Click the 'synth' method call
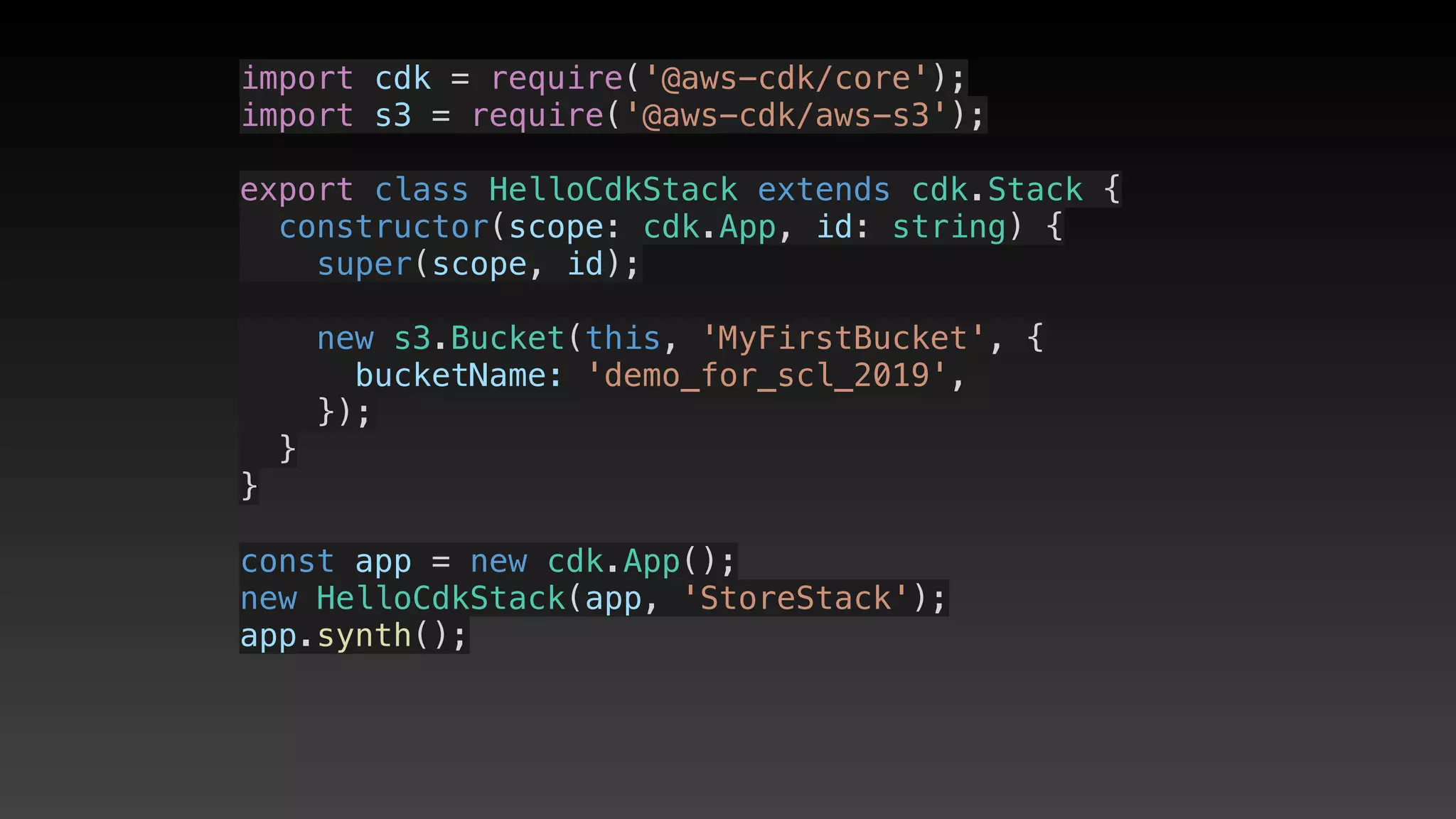The height and width of the screenshot is (819, 1456). click(364, 636)
